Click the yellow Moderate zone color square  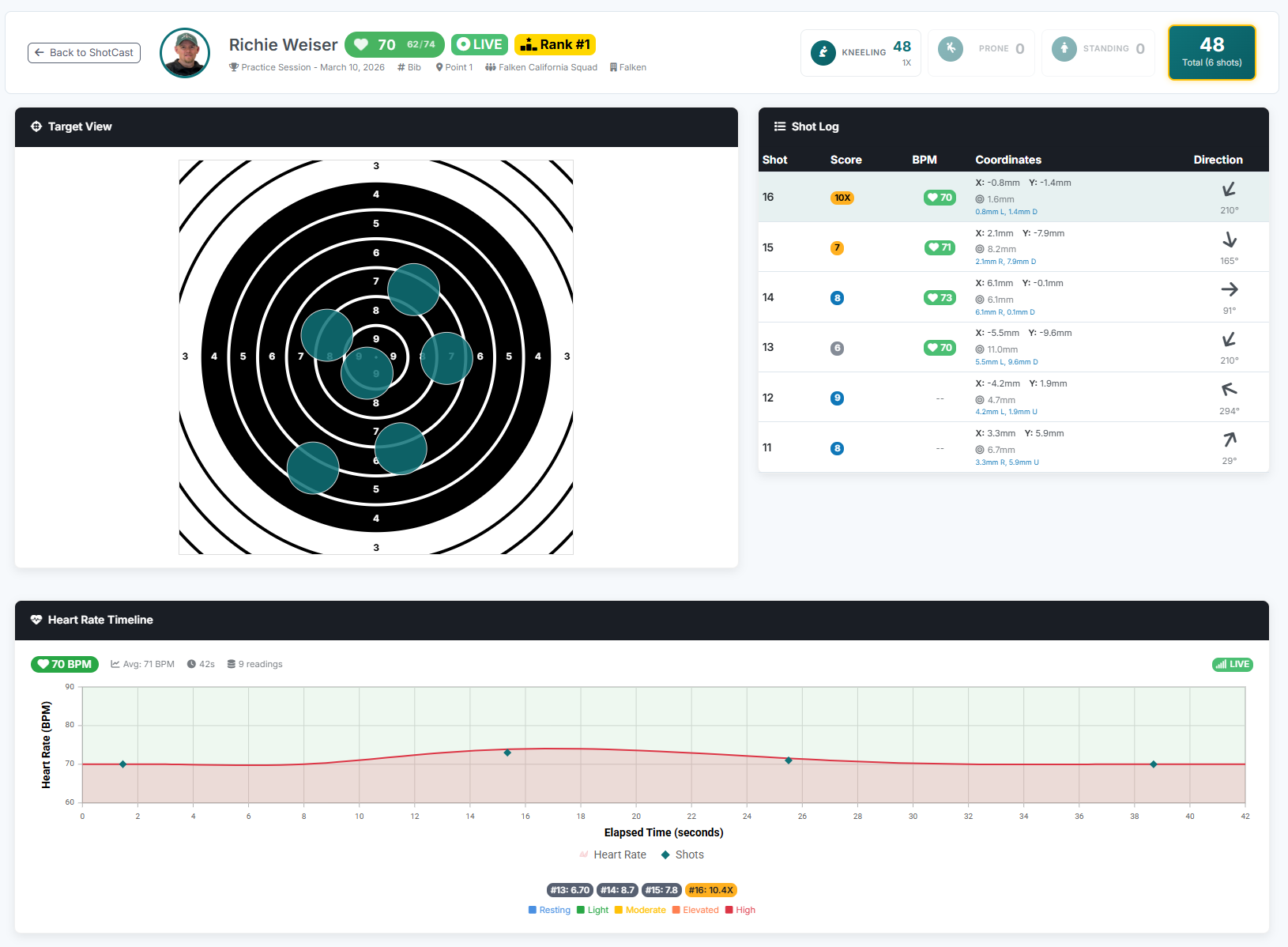(620, 910)
